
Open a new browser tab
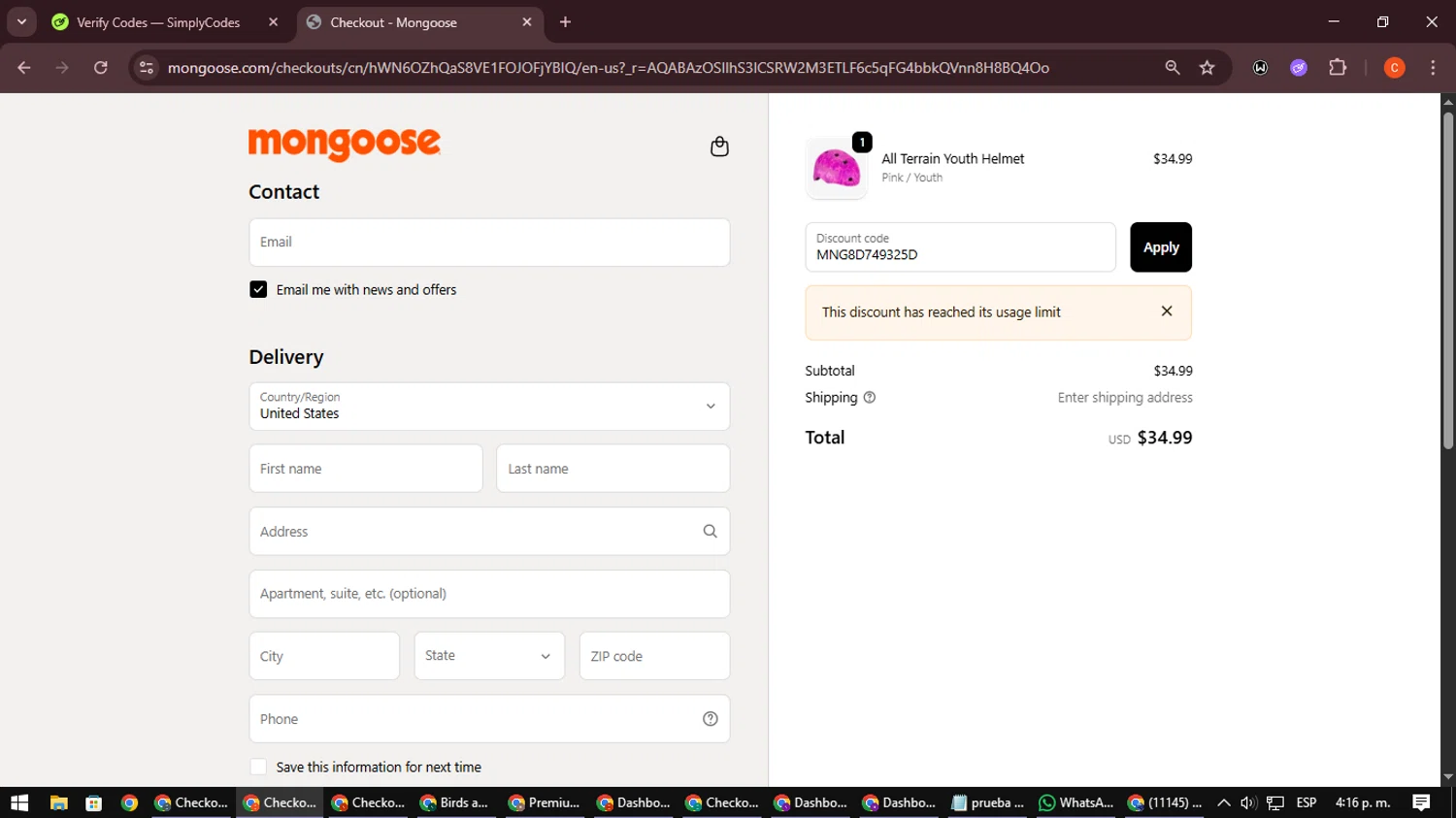click(566, 22)
